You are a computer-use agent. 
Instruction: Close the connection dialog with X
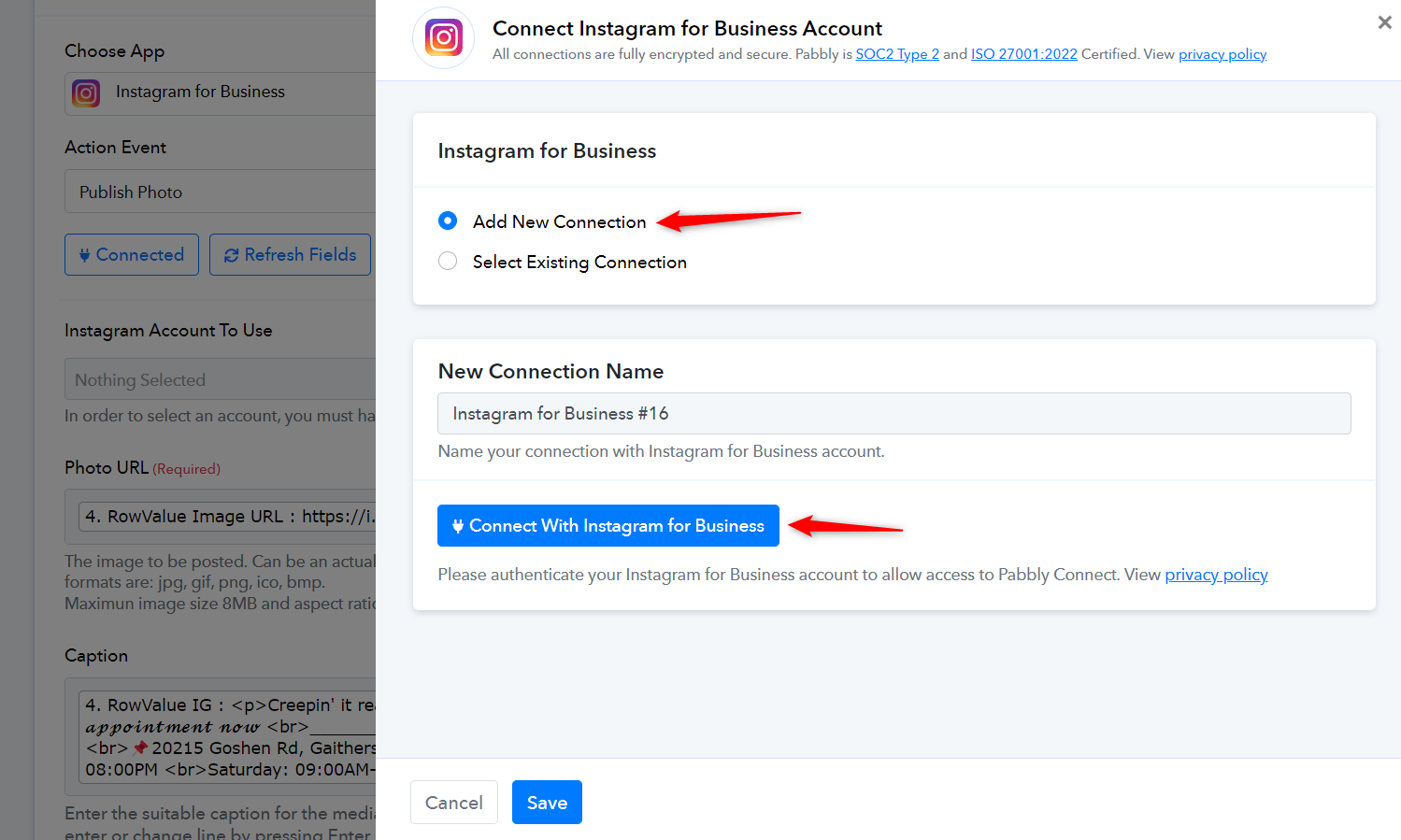[x=1384, y=22]
